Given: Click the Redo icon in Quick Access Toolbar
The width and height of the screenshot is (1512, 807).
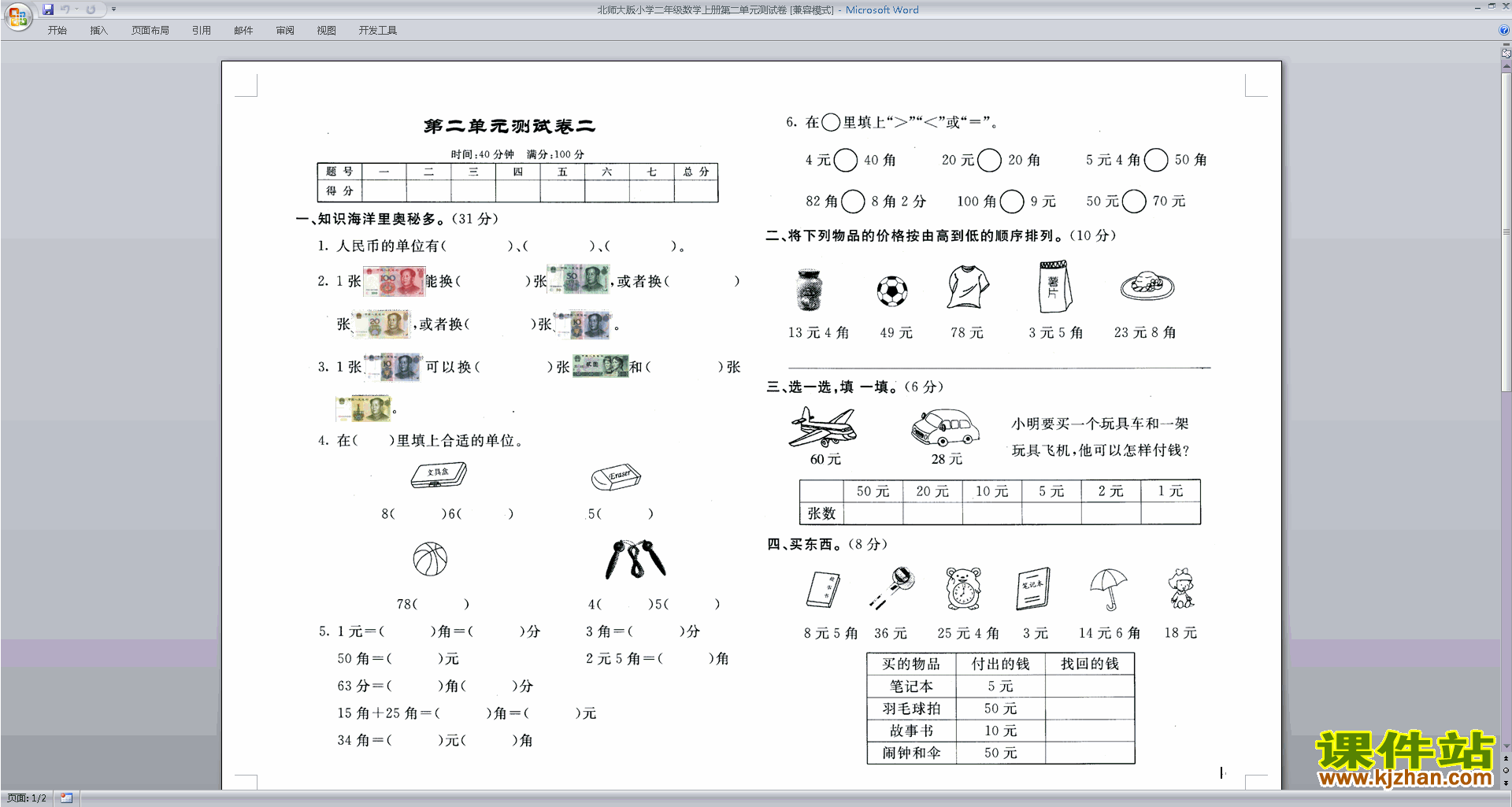Looking at the screenshot, I should click(91, 9).
